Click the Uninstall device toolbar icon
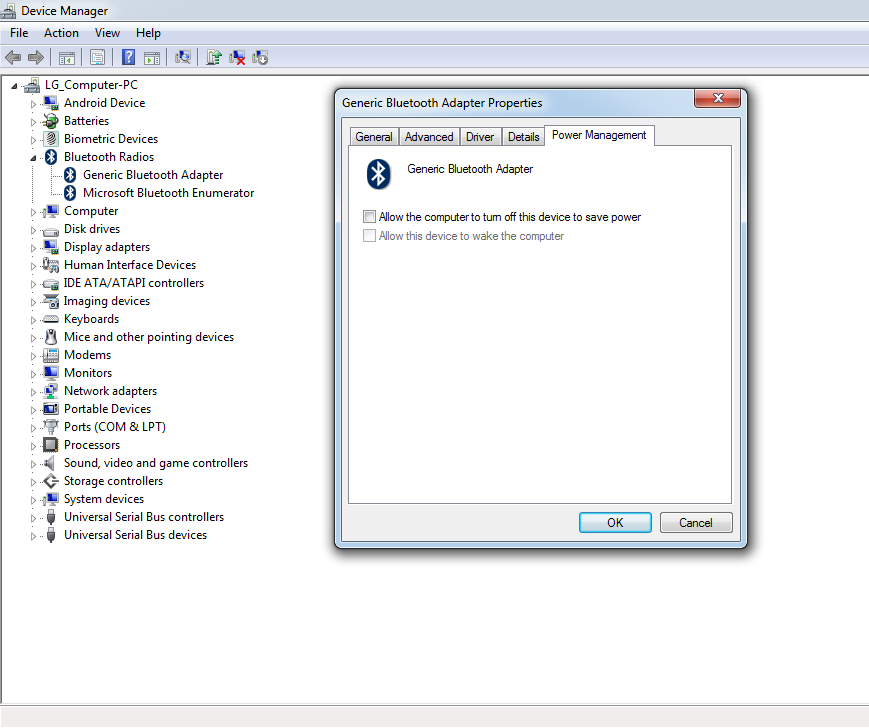 [237, 57]
